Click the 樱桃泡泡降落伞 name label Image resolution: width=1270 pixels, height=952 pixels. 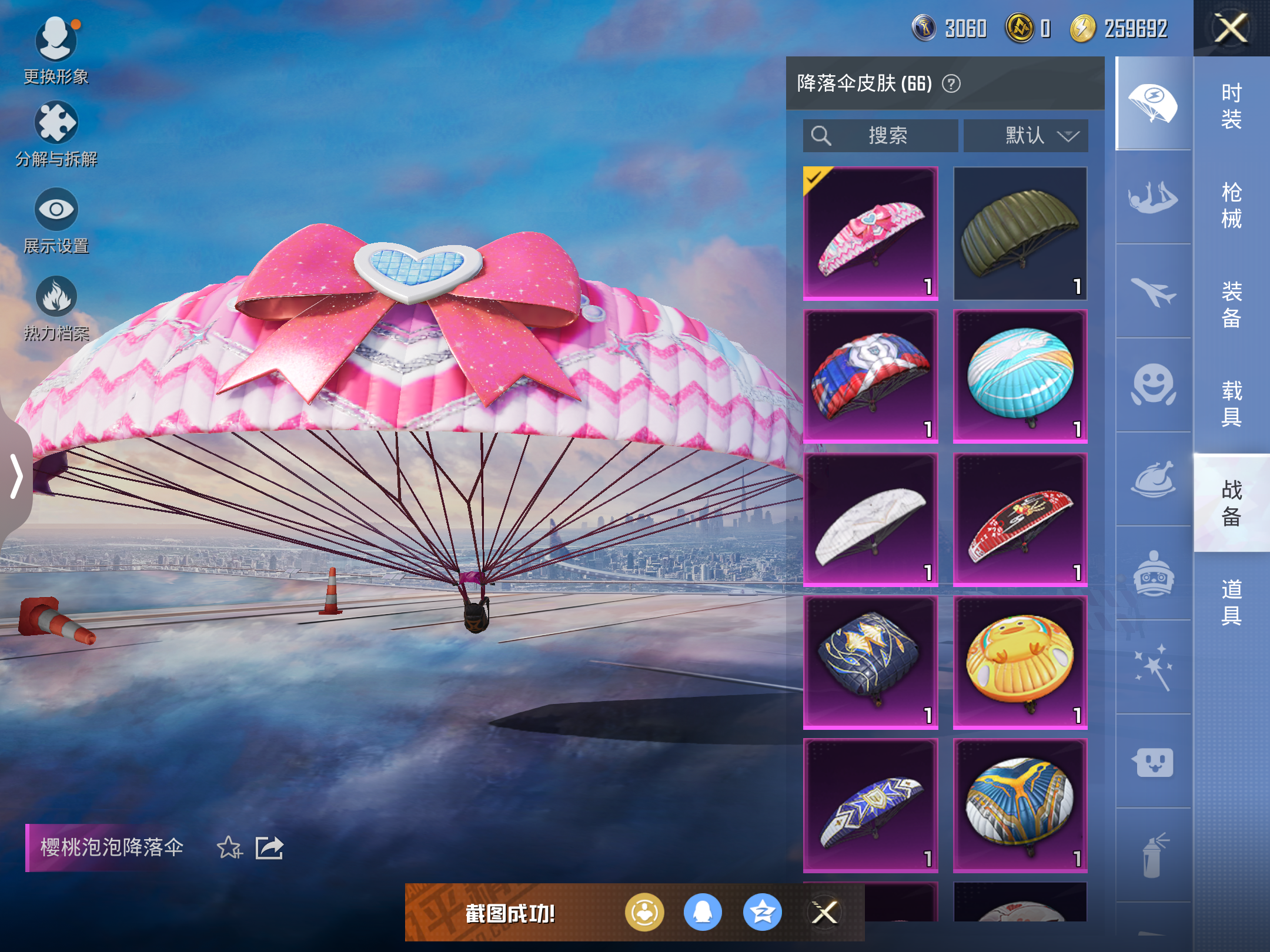point(112,847)
